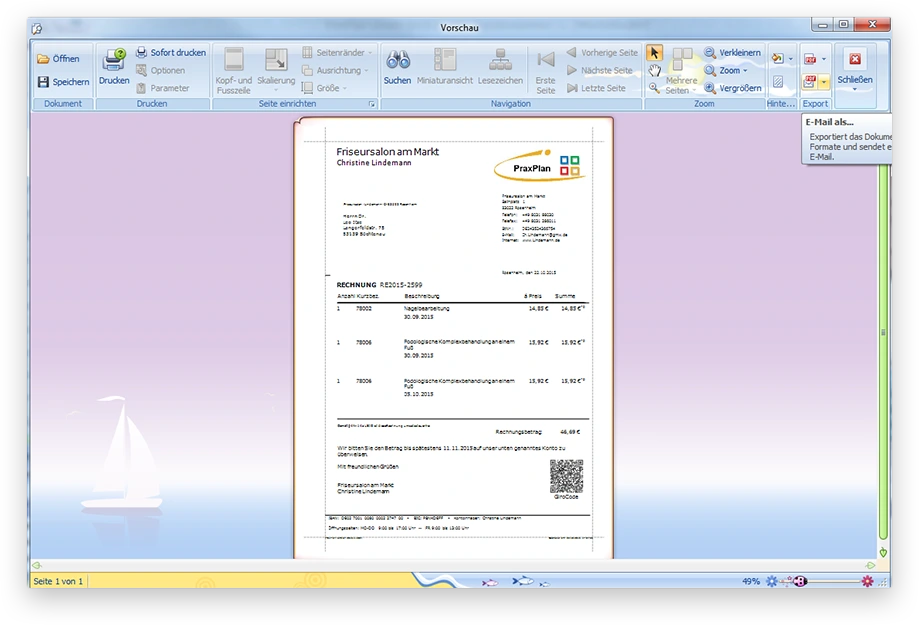The width and height of the screenshot is (919, 625).
Task: Click Schließen to close the preview
Action: coord(854,66)
